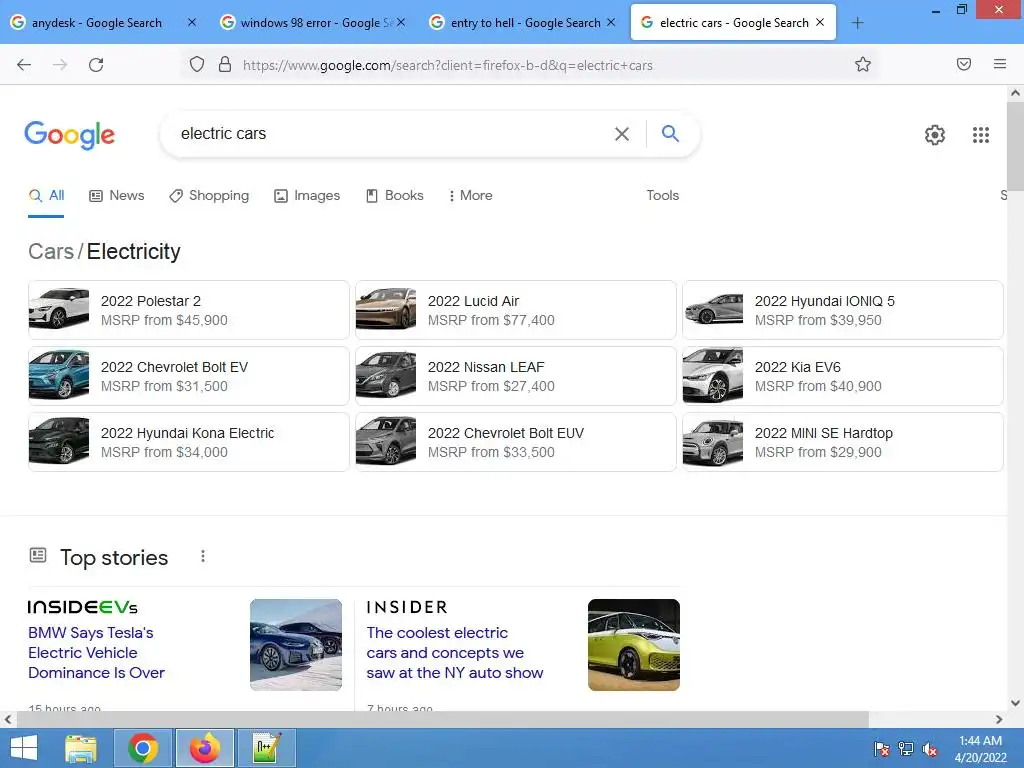Open search Tools options
Screen dimensions: 1024x768
coord(663,195)
